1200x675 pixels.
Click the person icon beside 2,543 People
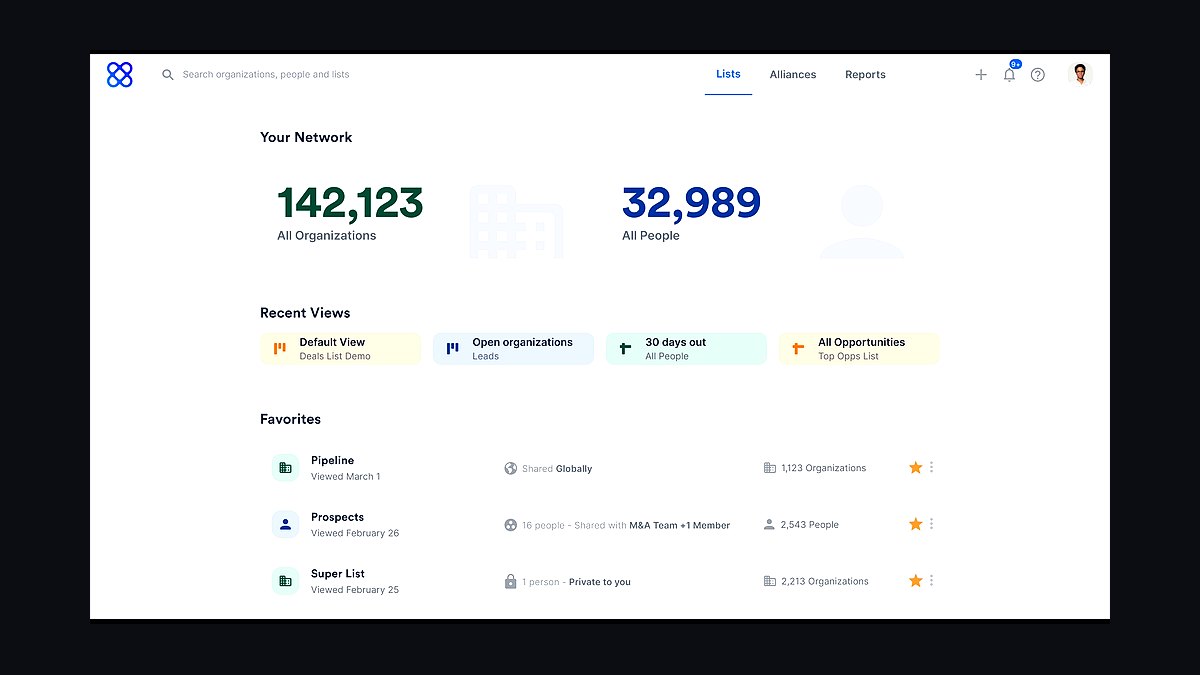769,524
